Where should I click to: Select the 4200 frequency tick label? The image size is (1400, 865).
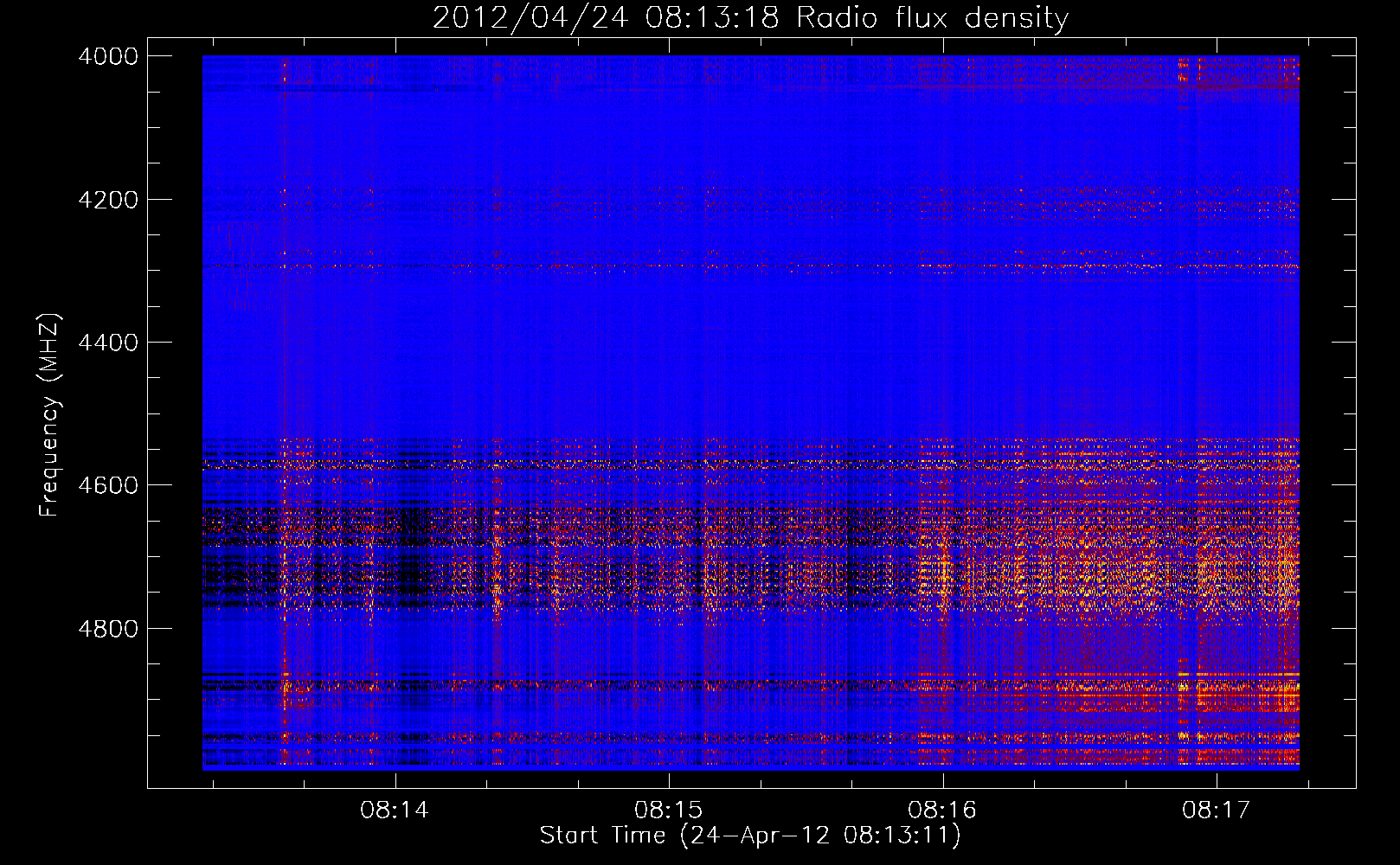coord(108,200)
